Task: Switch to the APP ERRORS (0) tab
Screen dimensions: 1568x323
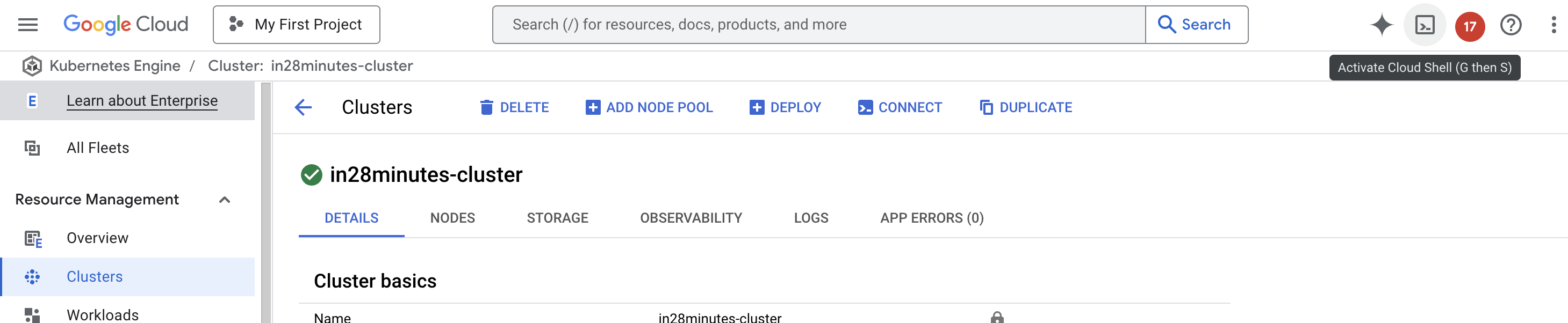Action: pos(931,218)
